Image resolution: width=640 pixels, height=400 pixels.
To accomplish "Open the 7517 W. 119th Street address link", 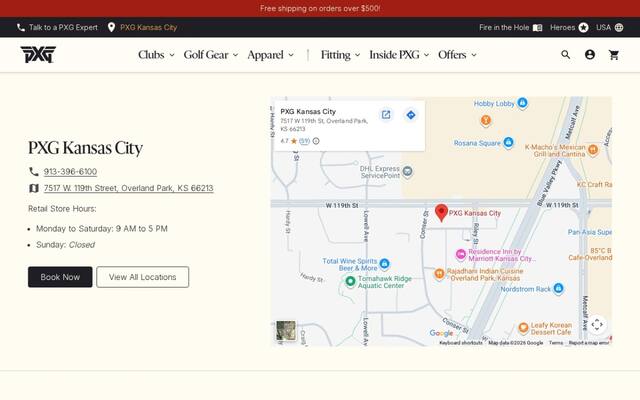I will (x=129, y=188).
